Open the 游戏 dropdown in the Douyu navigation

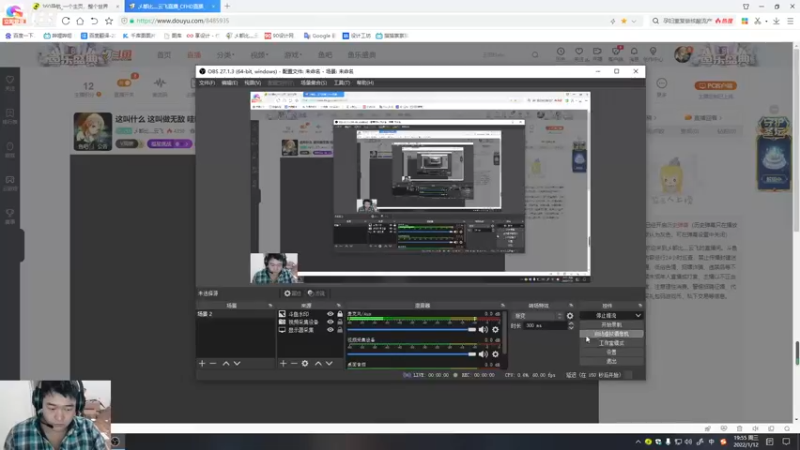[x=292, y=55]
